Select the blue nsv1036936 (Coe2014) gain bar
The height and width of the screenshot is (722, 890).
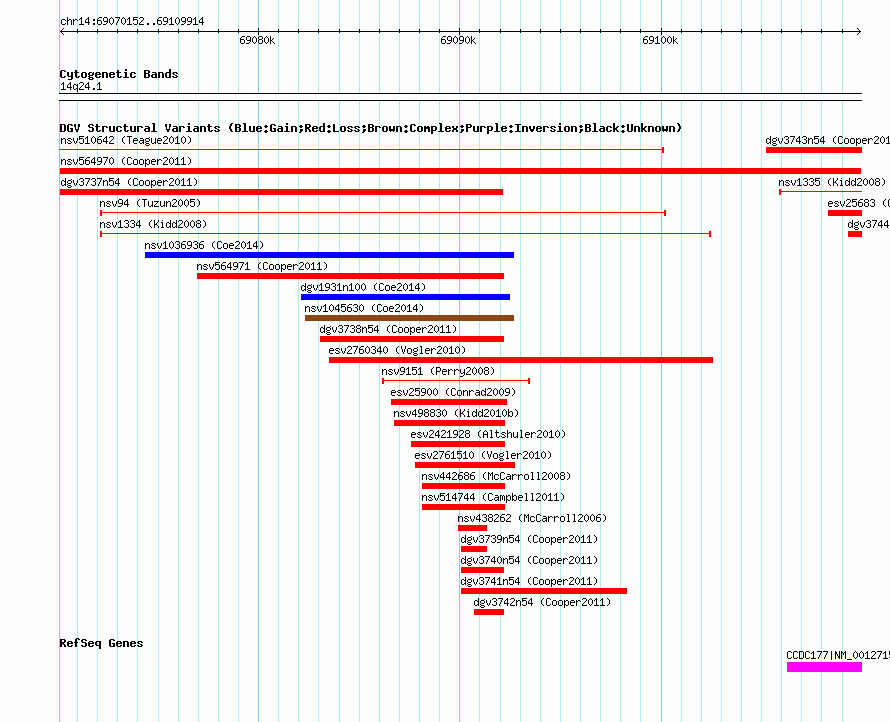329,255
